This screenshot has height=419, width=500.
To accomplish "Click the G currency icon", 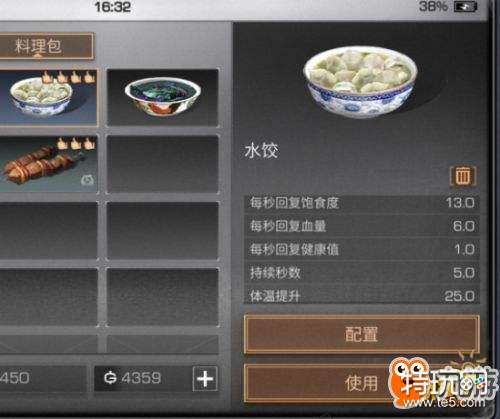I will click(110, 378).
